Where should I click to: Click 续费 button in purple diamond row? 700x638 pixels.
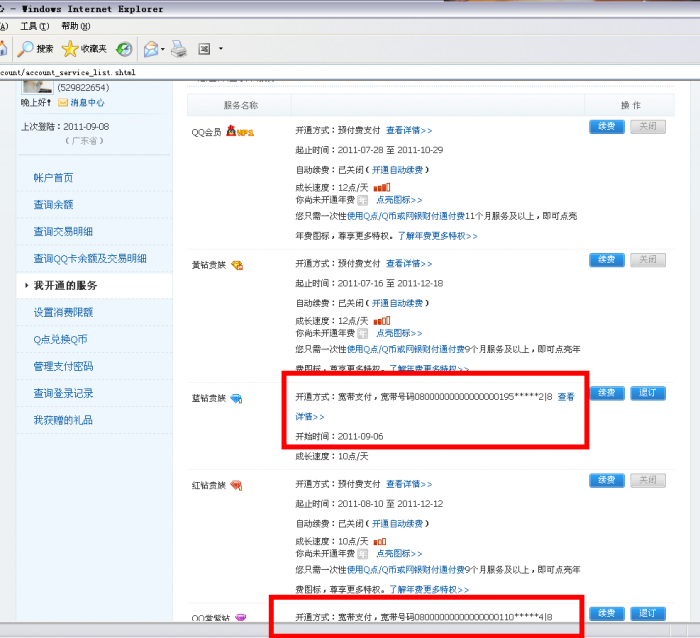click(606, 614)
